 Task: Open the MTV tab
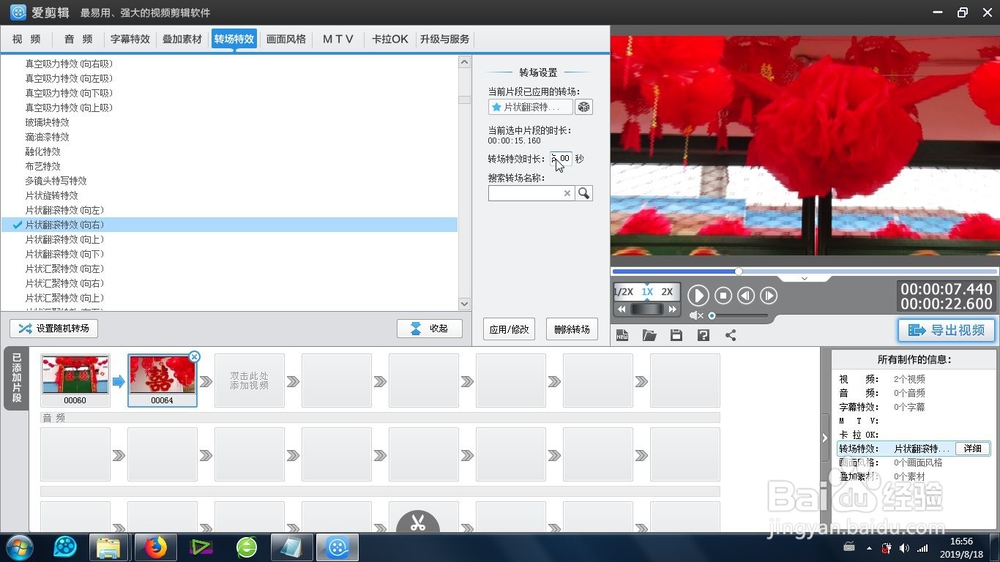coord(337,39)
